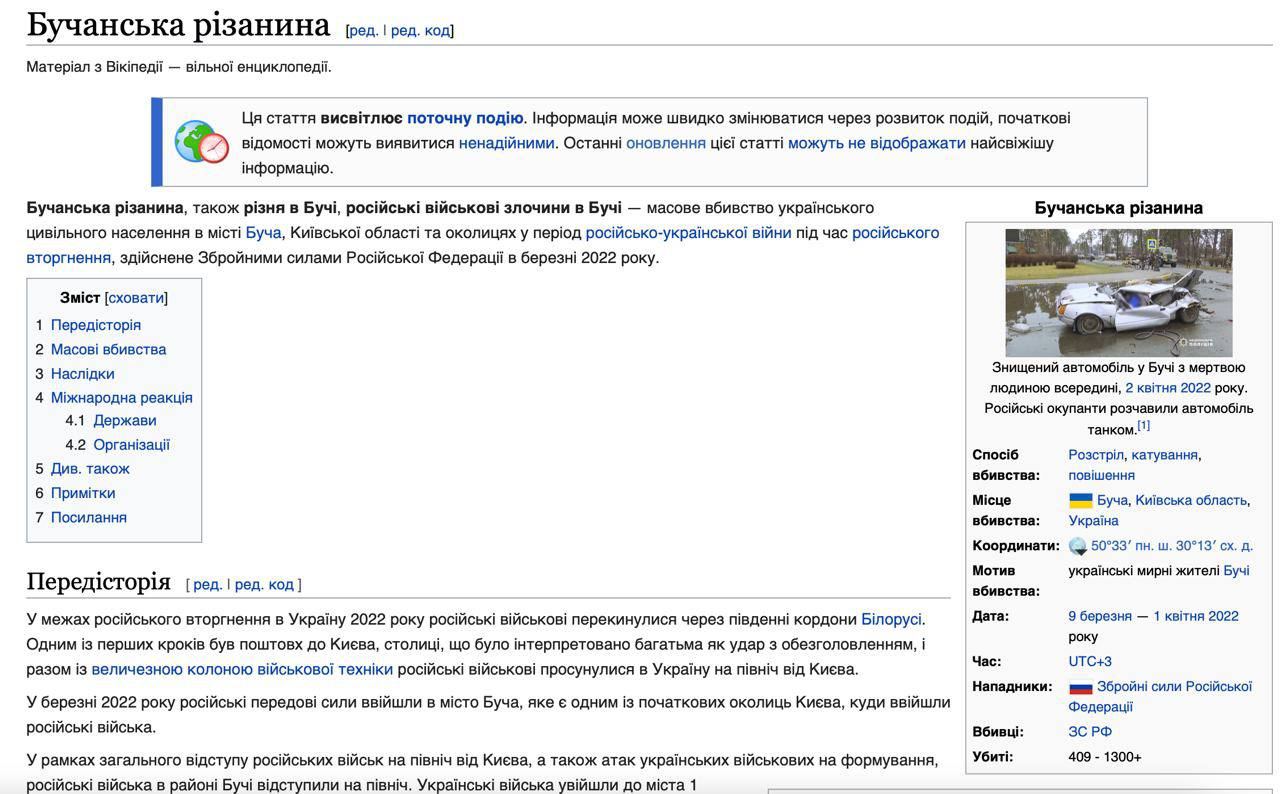1280x794 pixels.
Task: Open '2 квітня 2022' link in the photo caption
Action: pos(1168,388)
